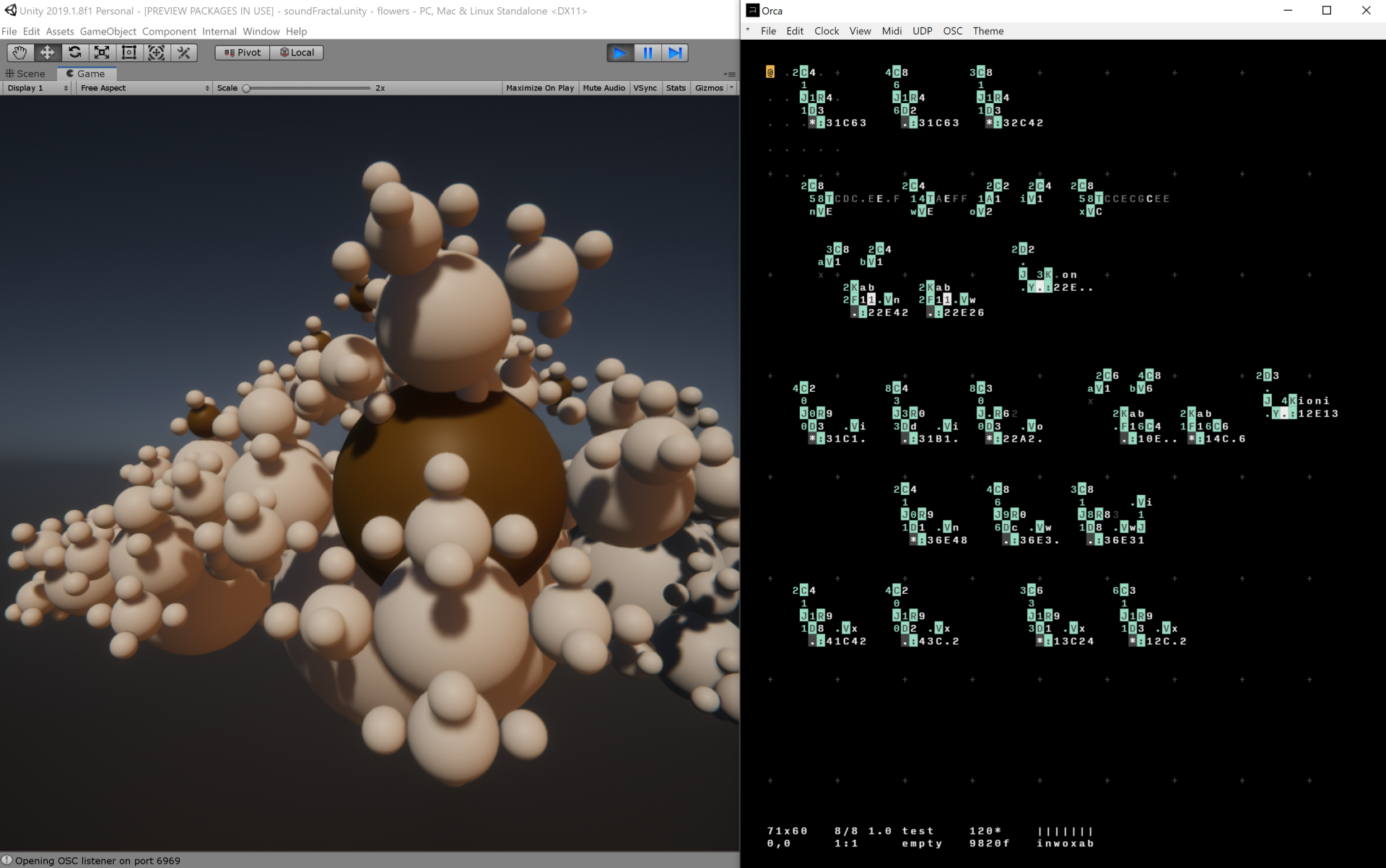Switch to the Game tab

[86, 74]
